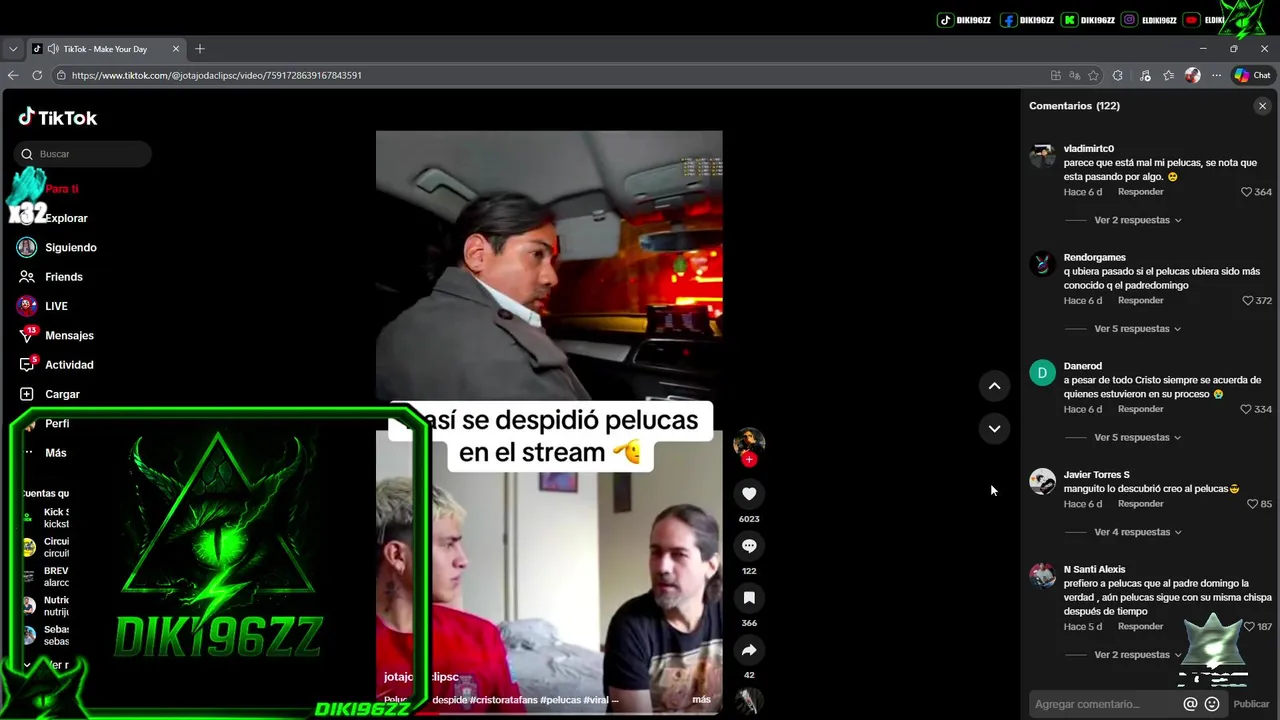Expand Ver 4 respuestas under Javier Torres S
1280x720 pixels.
1138,533
